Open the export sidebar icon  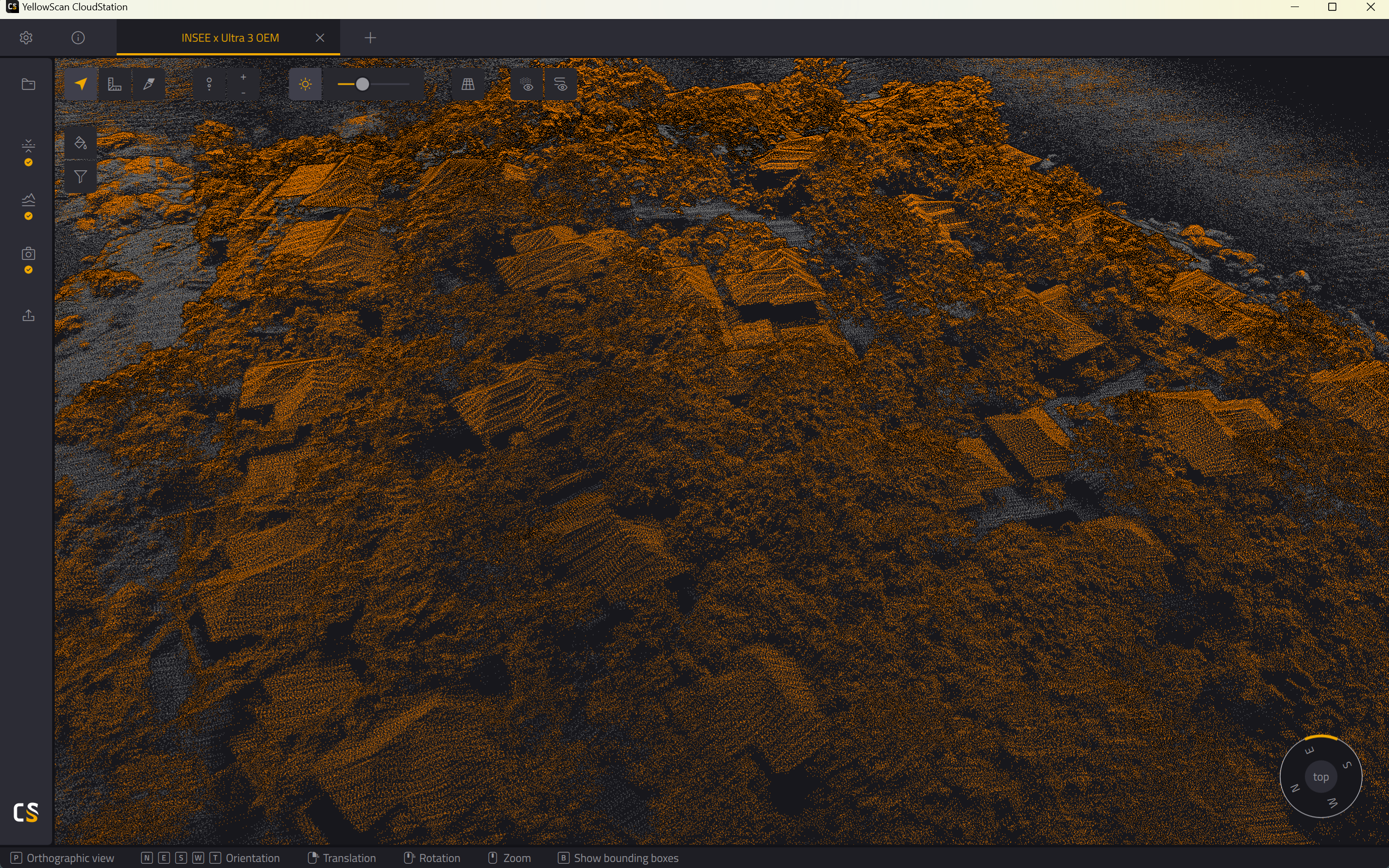point(28,315)
